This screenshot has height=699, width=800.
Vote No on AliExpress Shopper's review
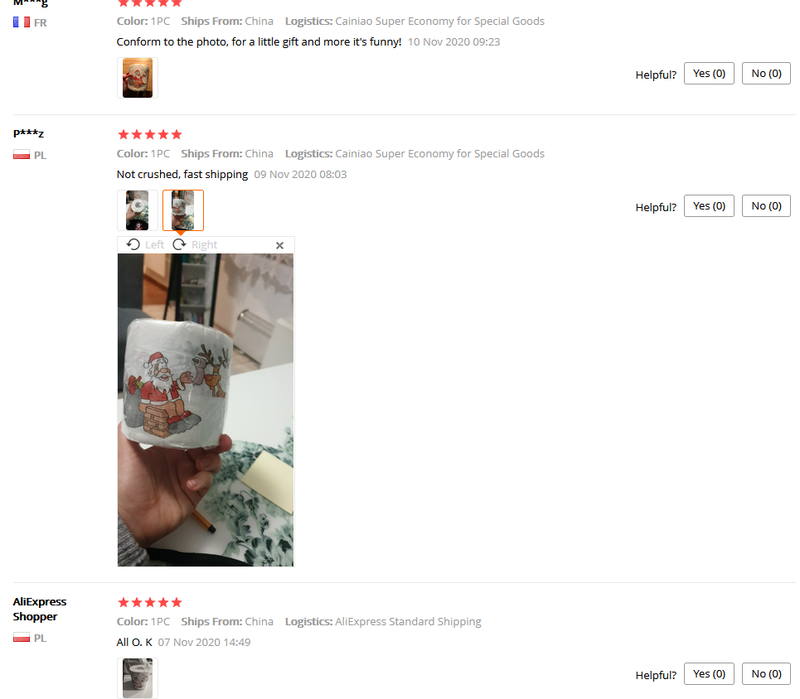(x=766, y=673)
